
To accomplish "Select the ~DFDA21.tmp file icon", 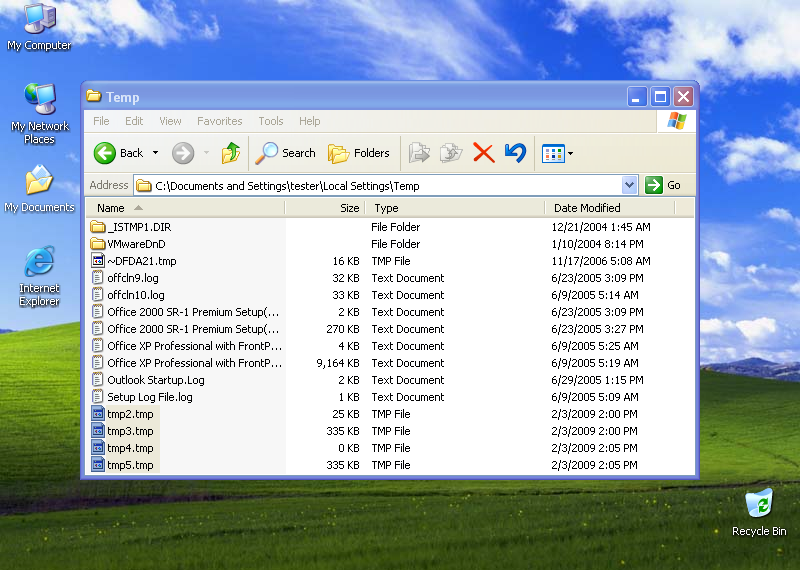I will pos(97,261).
